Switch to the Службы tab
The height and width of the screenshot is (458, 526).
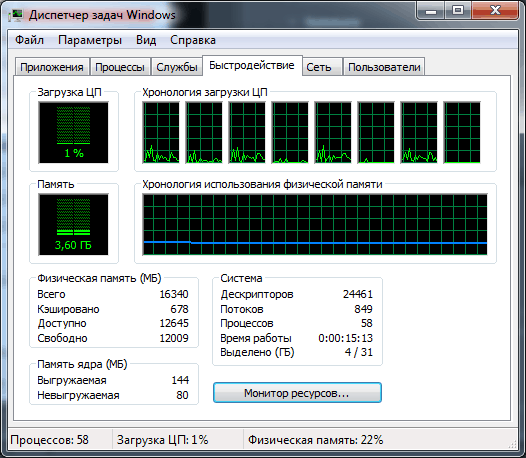(177, 67)
